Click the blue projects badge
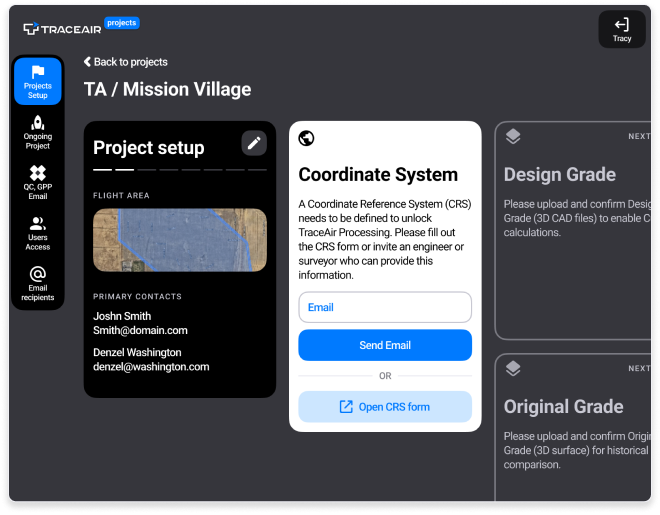Viewport: 660px width, 515px height. click(122, 23)
